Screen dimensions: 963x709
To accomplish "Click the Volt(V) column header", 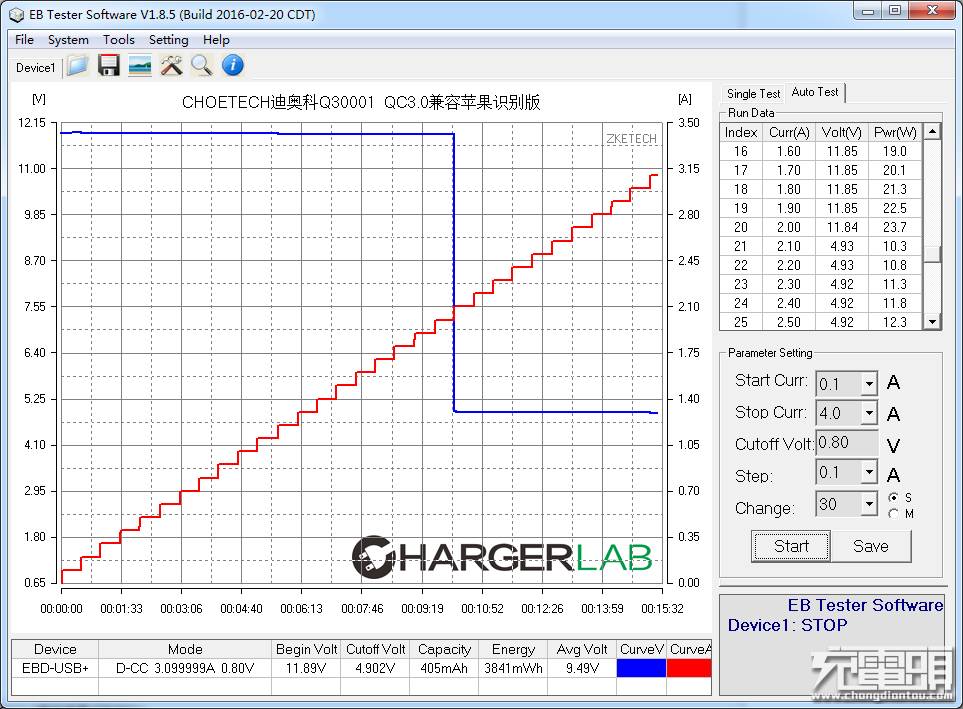I will coord(841,132).
